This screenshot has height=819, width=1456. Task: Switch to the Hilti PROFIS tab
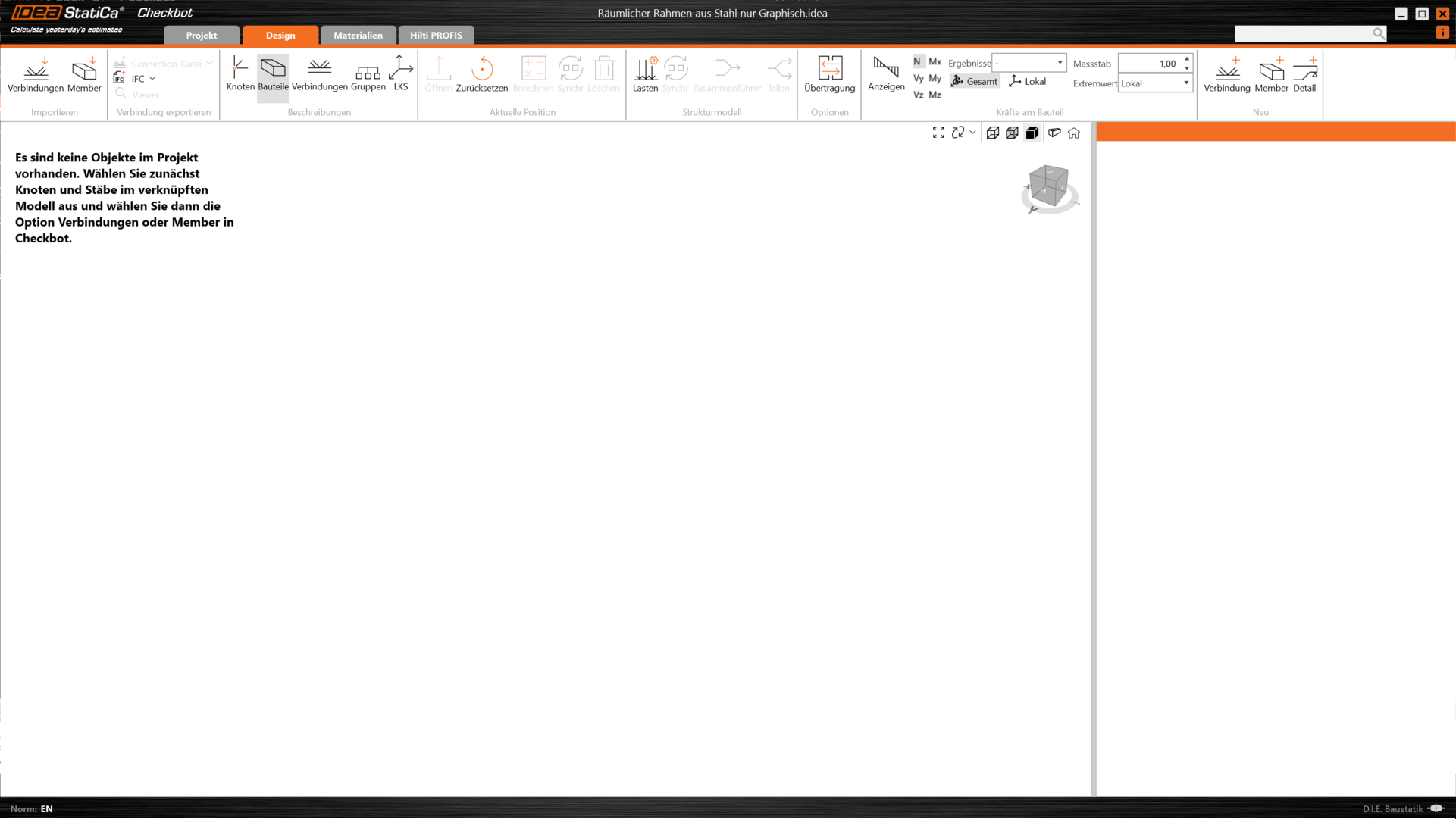[x=436, y=36]
